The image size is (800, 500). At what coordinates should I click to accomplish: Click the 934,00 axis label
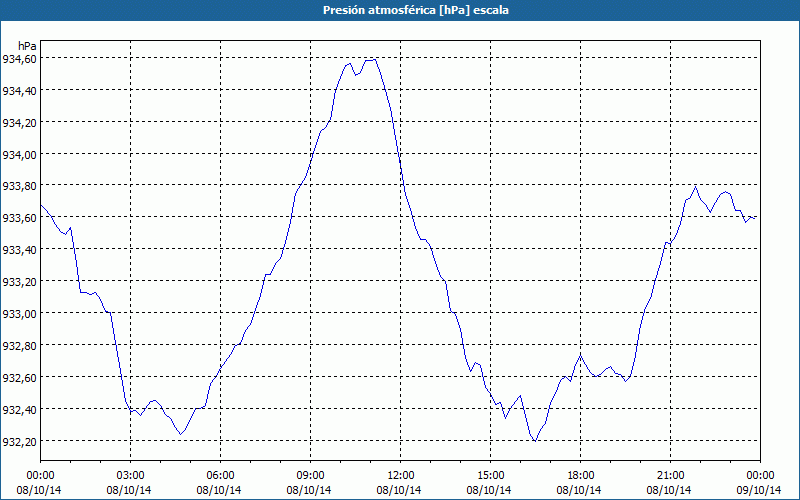19,155
